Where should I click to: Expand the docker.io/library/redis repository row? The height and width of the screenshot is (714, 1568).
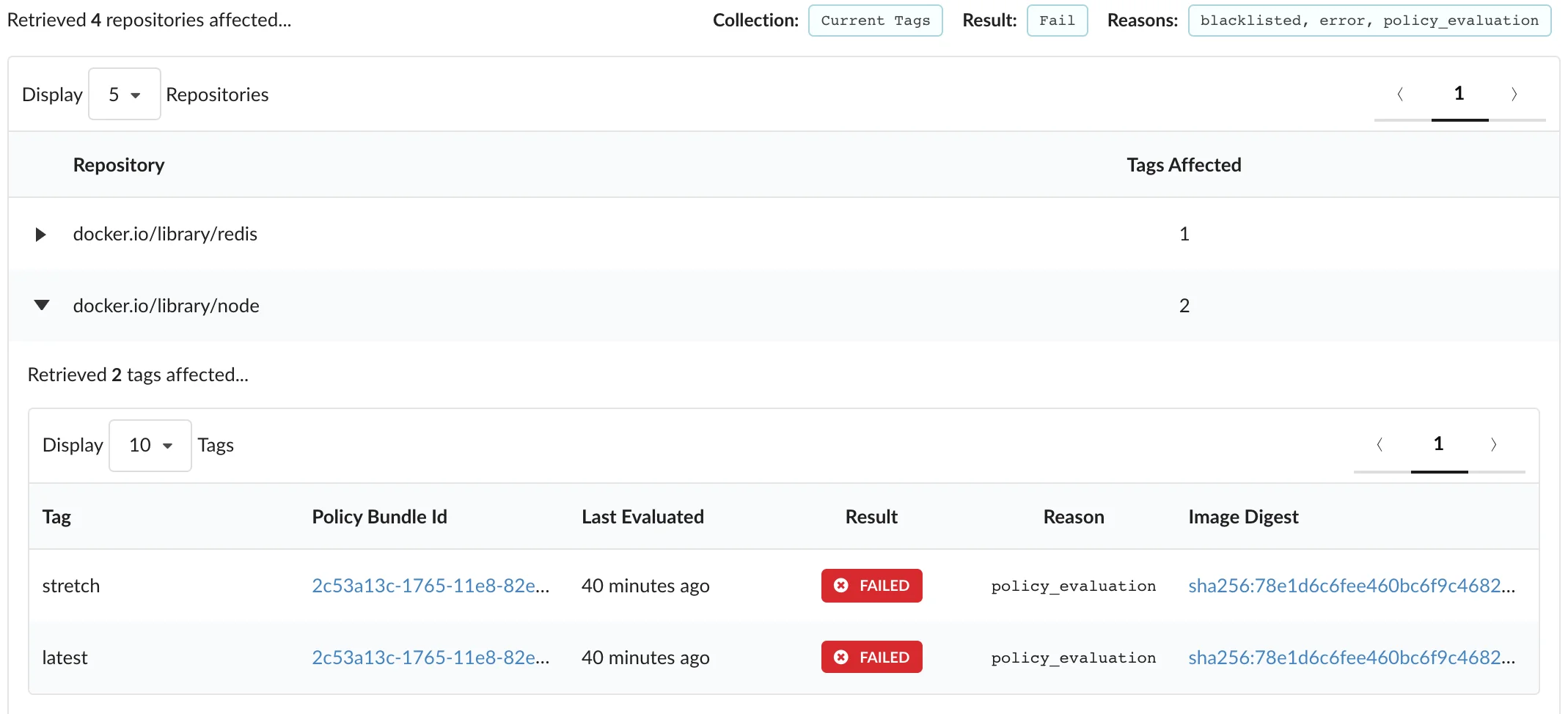(x=40, y=234)
